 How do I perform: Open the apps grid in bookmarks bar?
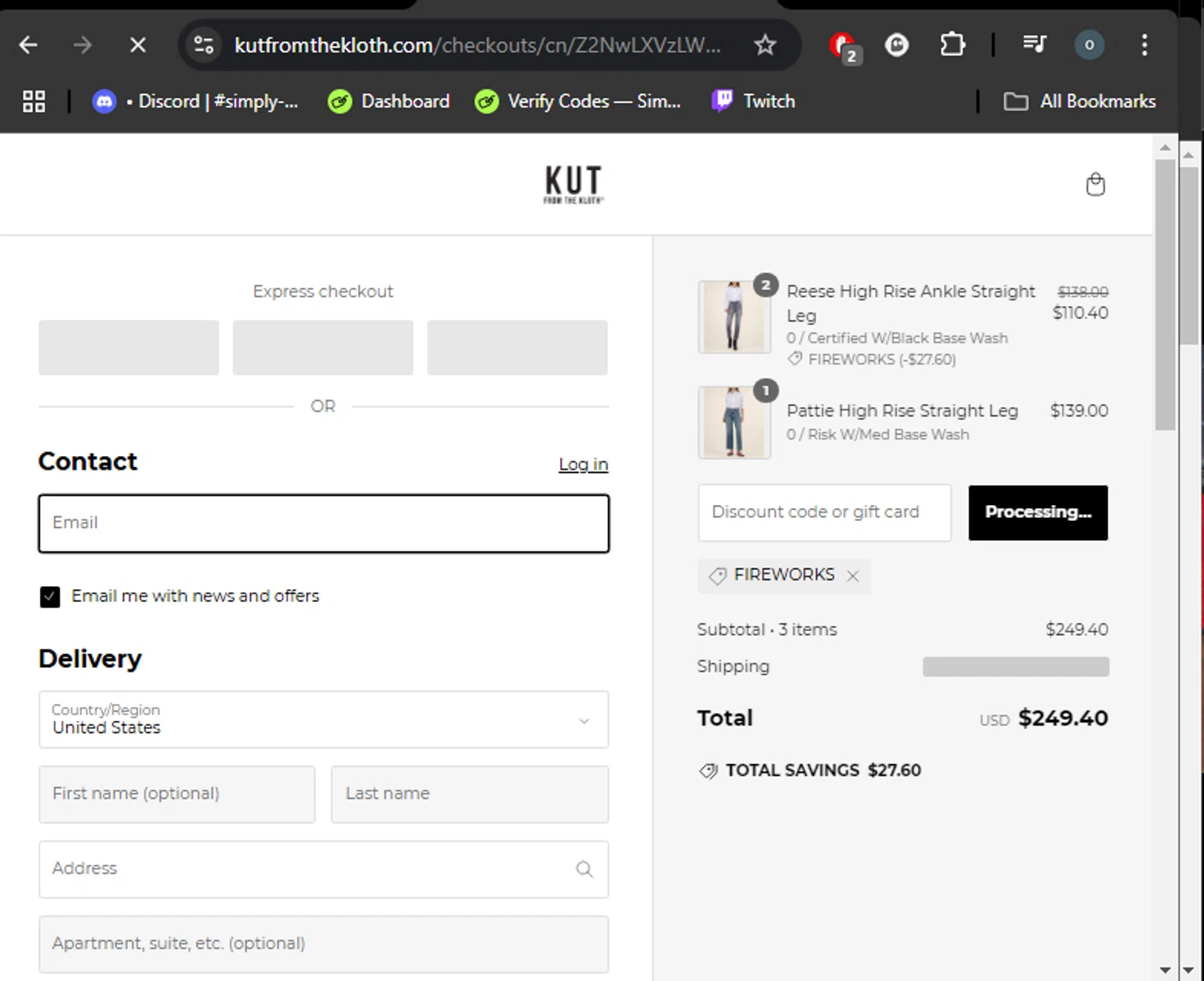pyautogui.click(x=34, y=101)
